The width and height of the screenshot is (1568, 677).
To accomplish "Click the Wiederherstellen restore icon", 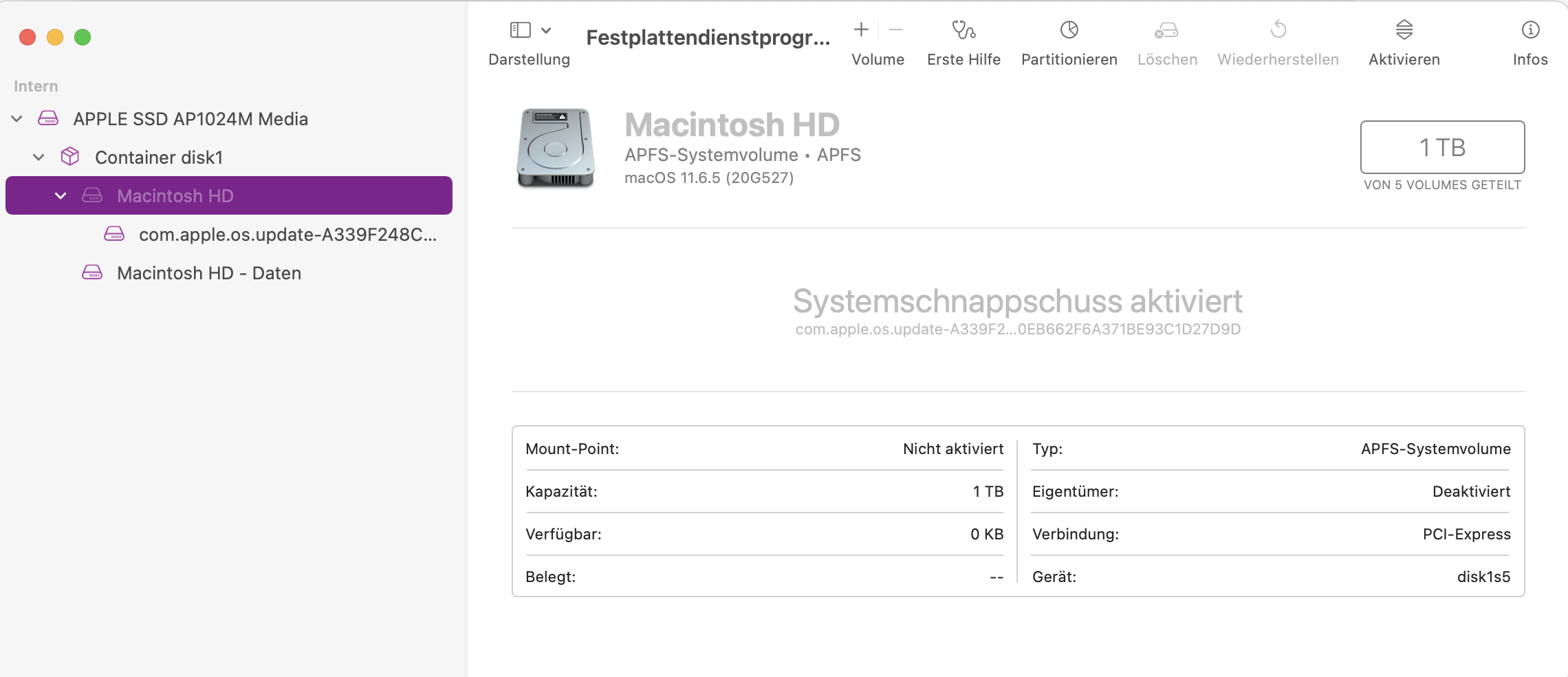I will coord(1278,30).
